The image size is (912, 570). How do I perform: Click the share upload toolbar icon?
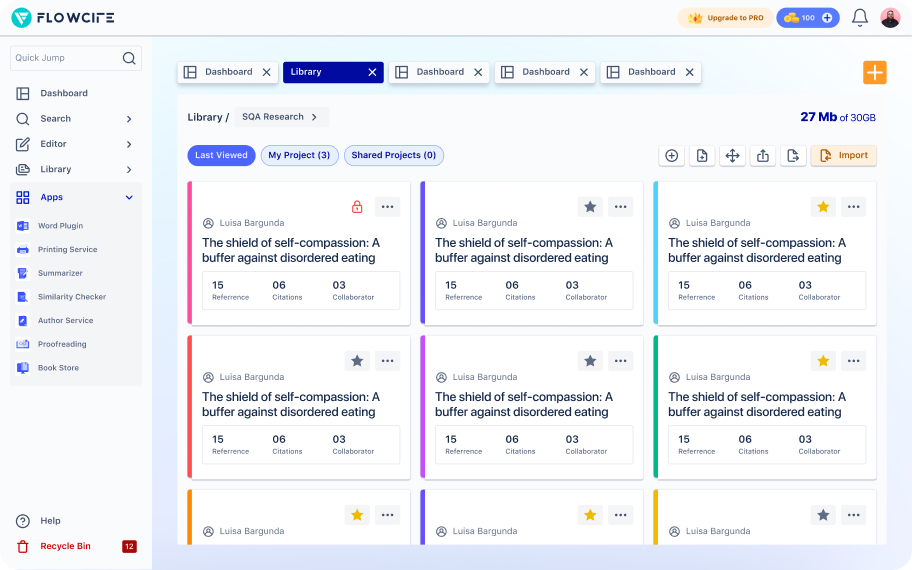point(763,155)
